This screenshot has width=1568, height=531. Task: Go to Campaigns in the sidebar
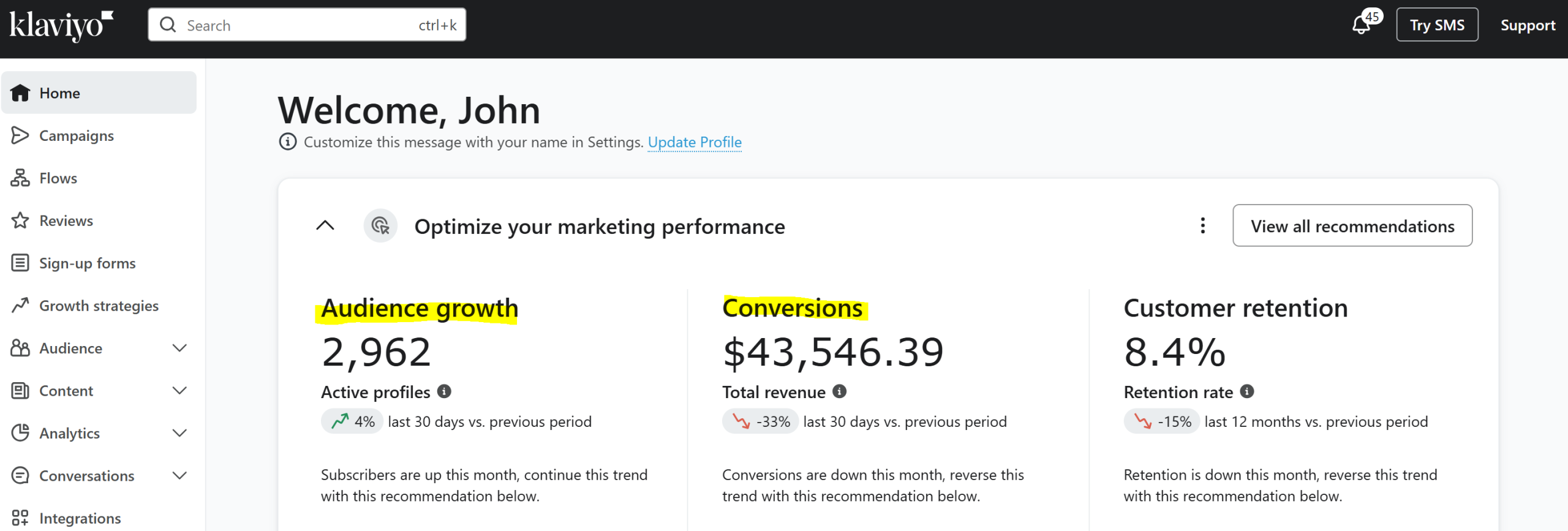click(77, 136)
